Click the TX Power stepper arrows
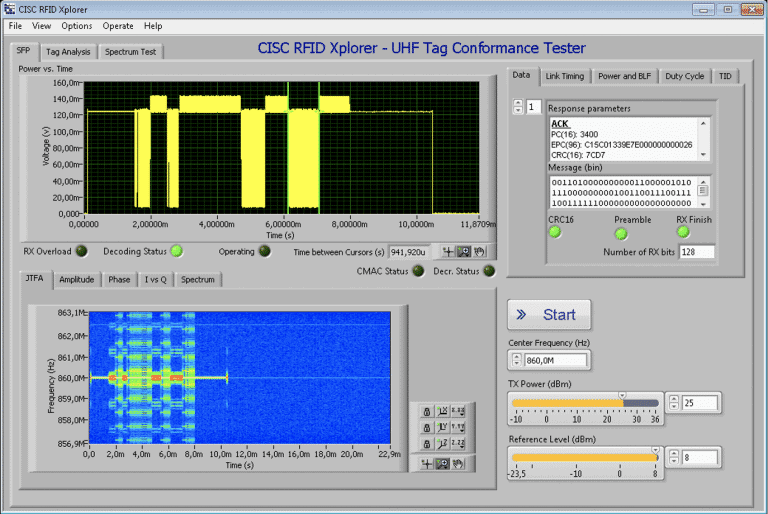Image resolution: width=768 pixels, height=514 pixels. point(674,403)
